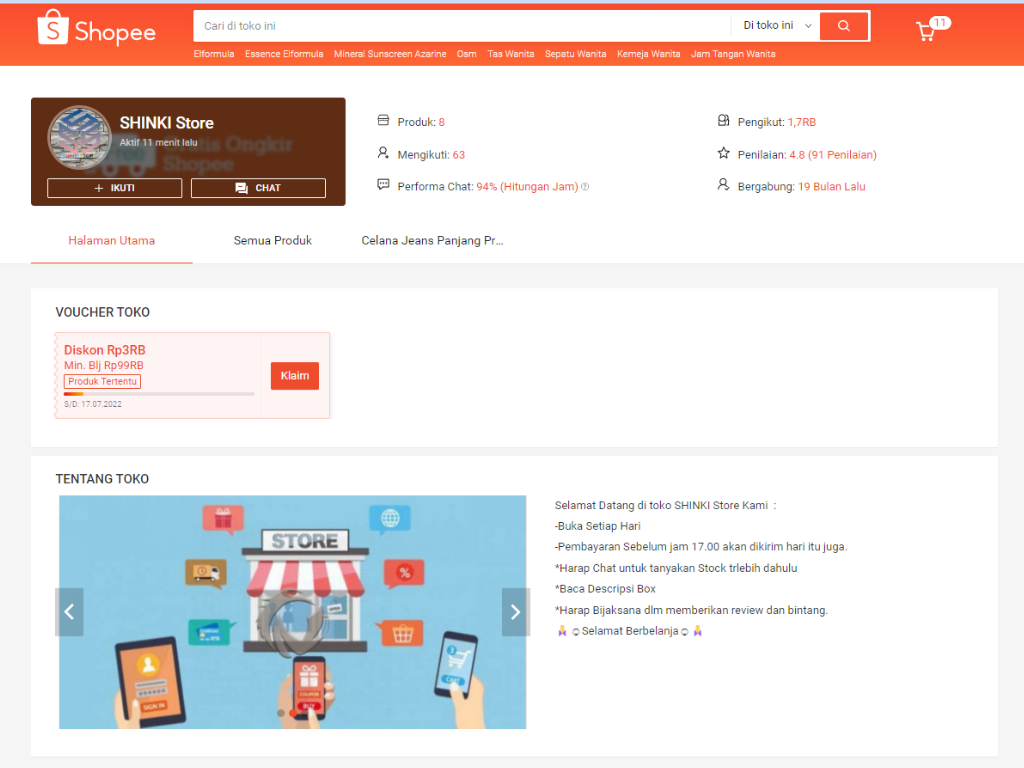Click the Produk Tertentu voucher tag
1024x768 pixels.
coord(103,381)
